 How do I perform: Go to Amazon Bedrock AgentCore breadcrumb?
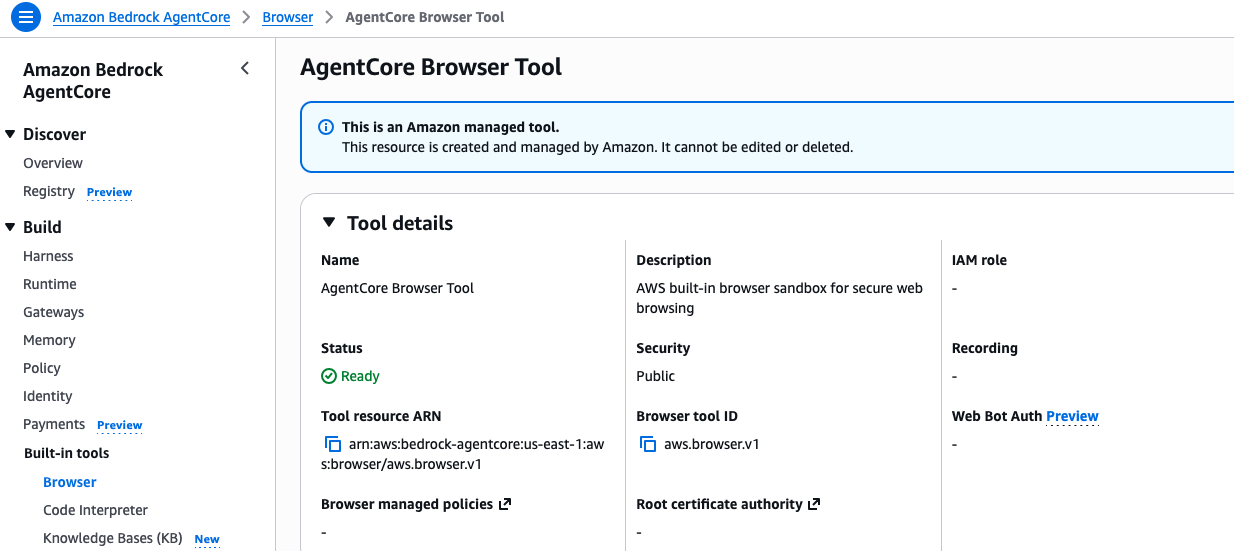pyautogui.click(x=141, y=17)
